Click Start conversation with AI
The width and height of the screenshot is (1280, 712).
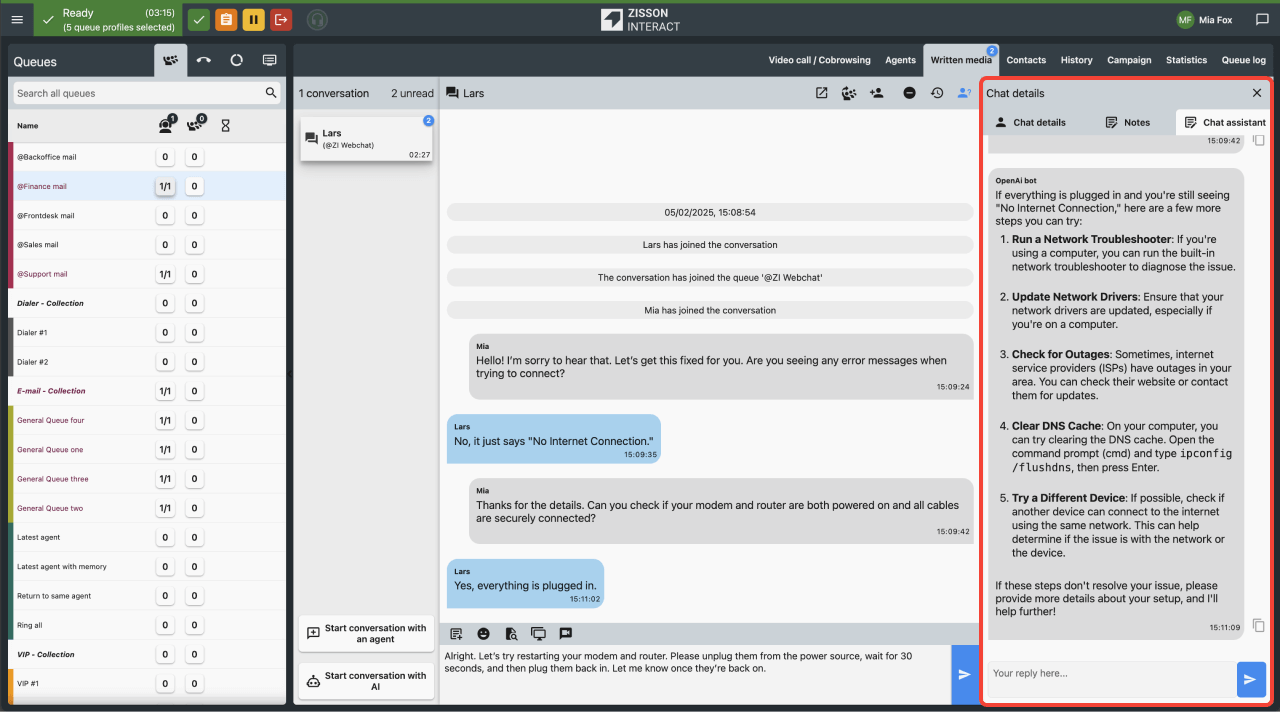pos(366,681)
